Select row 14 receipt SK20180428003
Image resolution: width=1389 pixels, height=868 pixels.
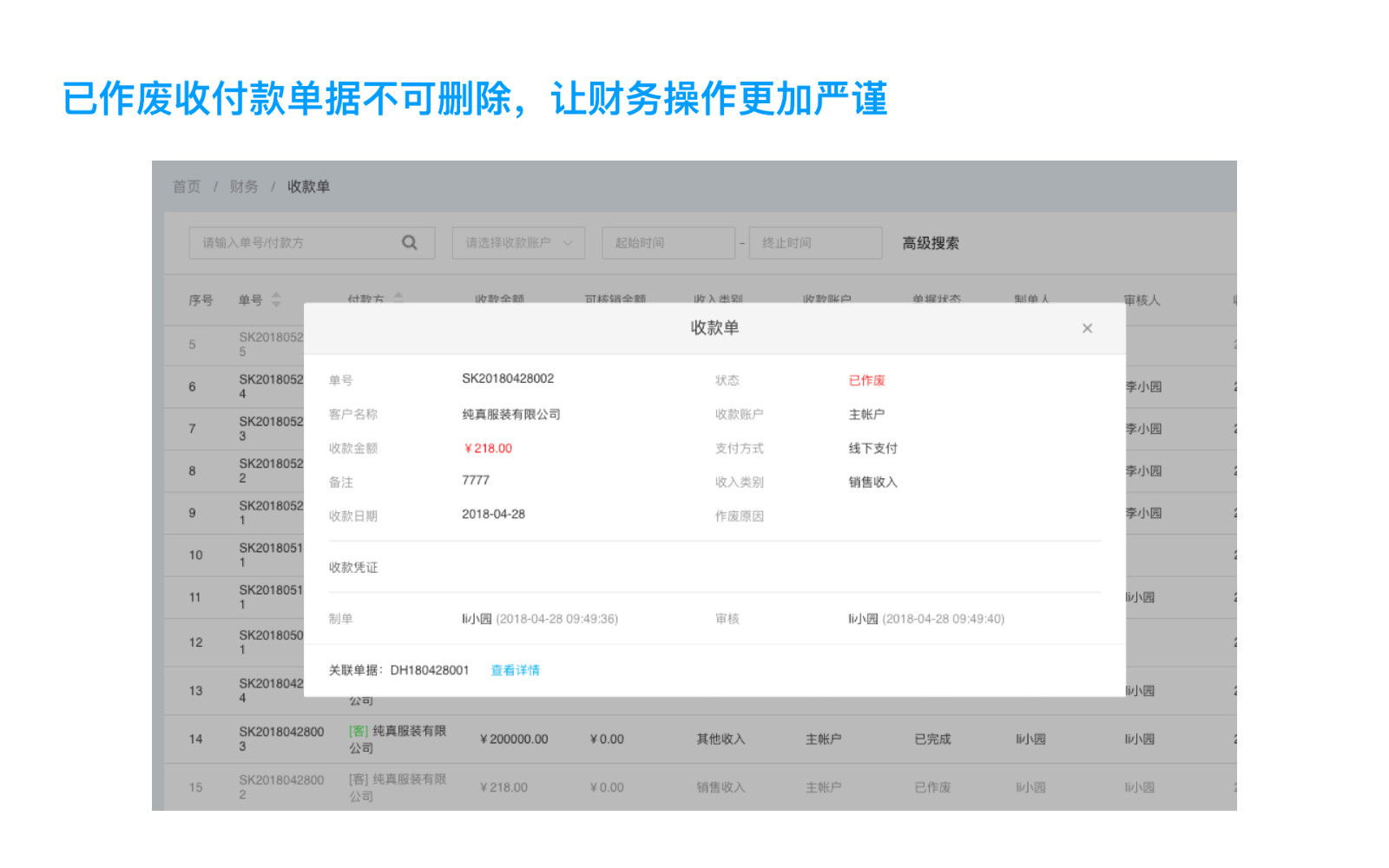(x=281, y=739)
